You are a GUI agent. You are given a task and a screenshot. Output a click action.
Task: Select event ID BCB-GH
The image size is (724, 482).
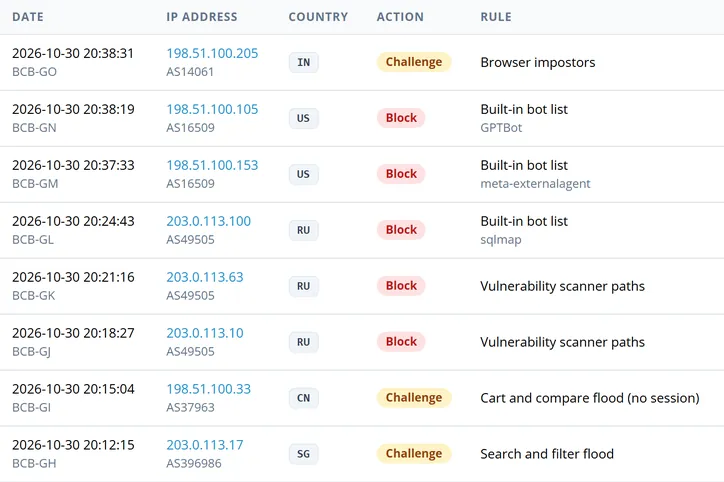[34, 464]
